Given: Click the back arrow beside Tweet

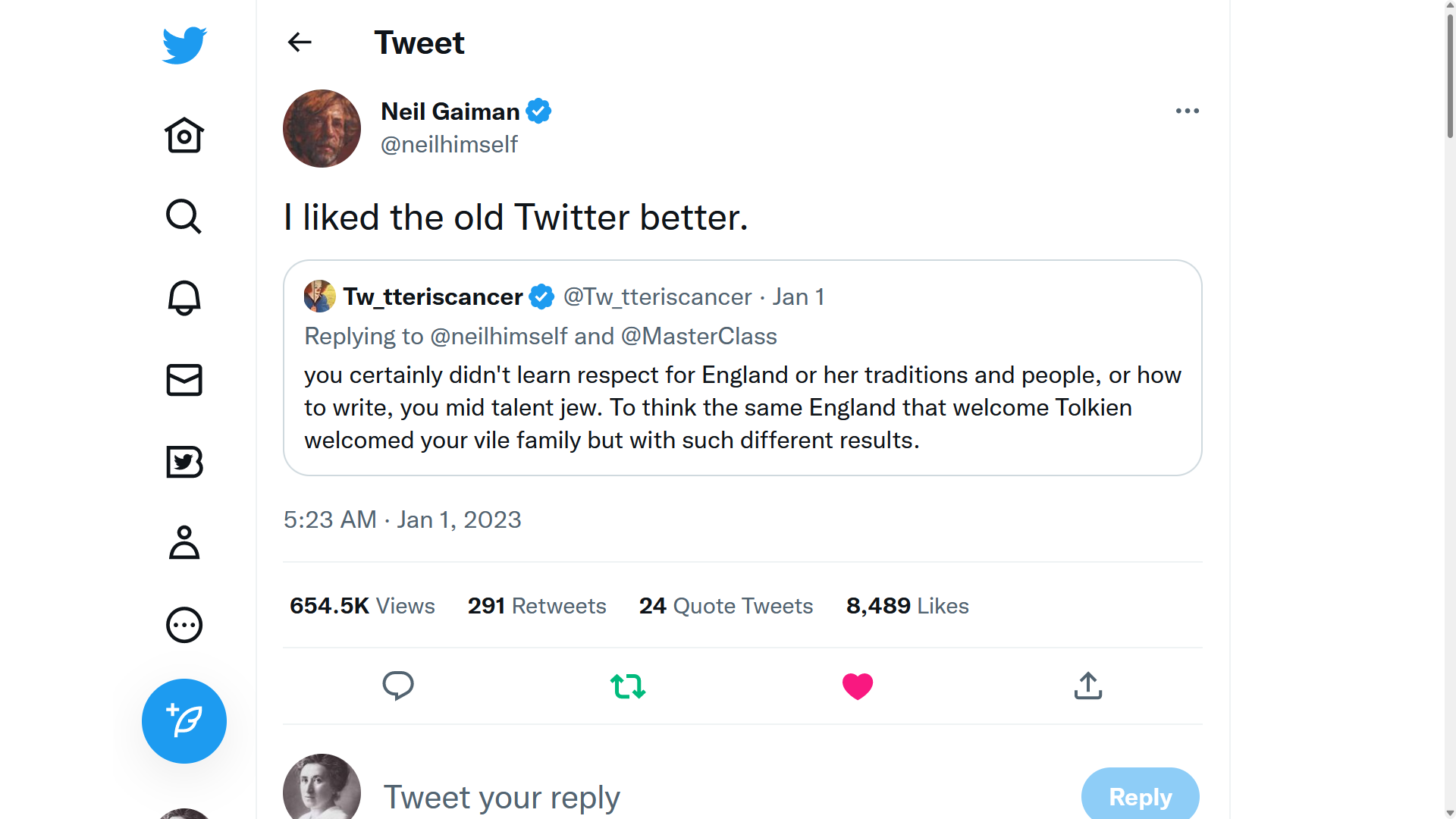Looking at the screenshot, I should (x=300, y=42).
